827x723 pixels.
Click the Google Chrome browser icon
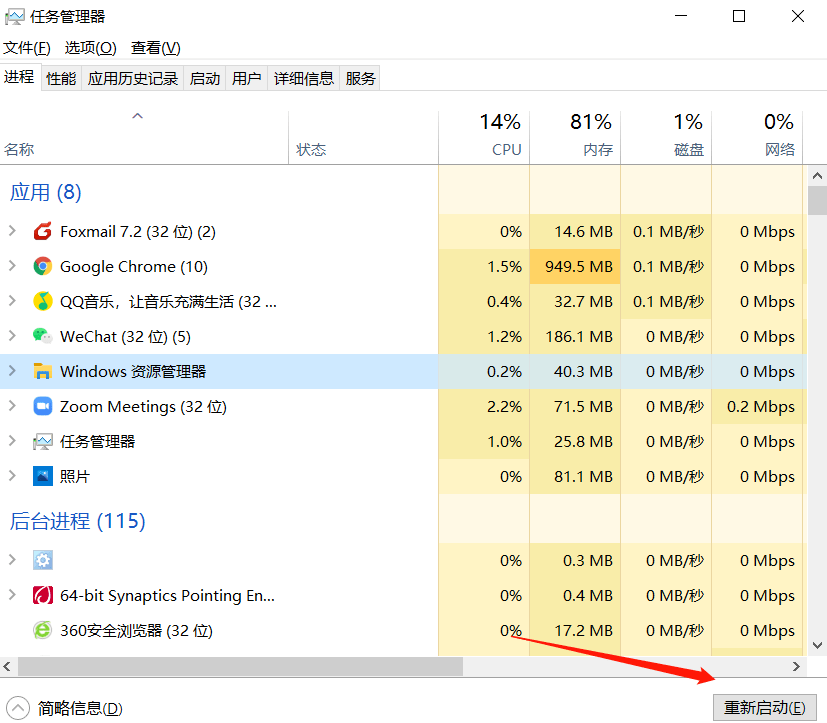point(42,266)
